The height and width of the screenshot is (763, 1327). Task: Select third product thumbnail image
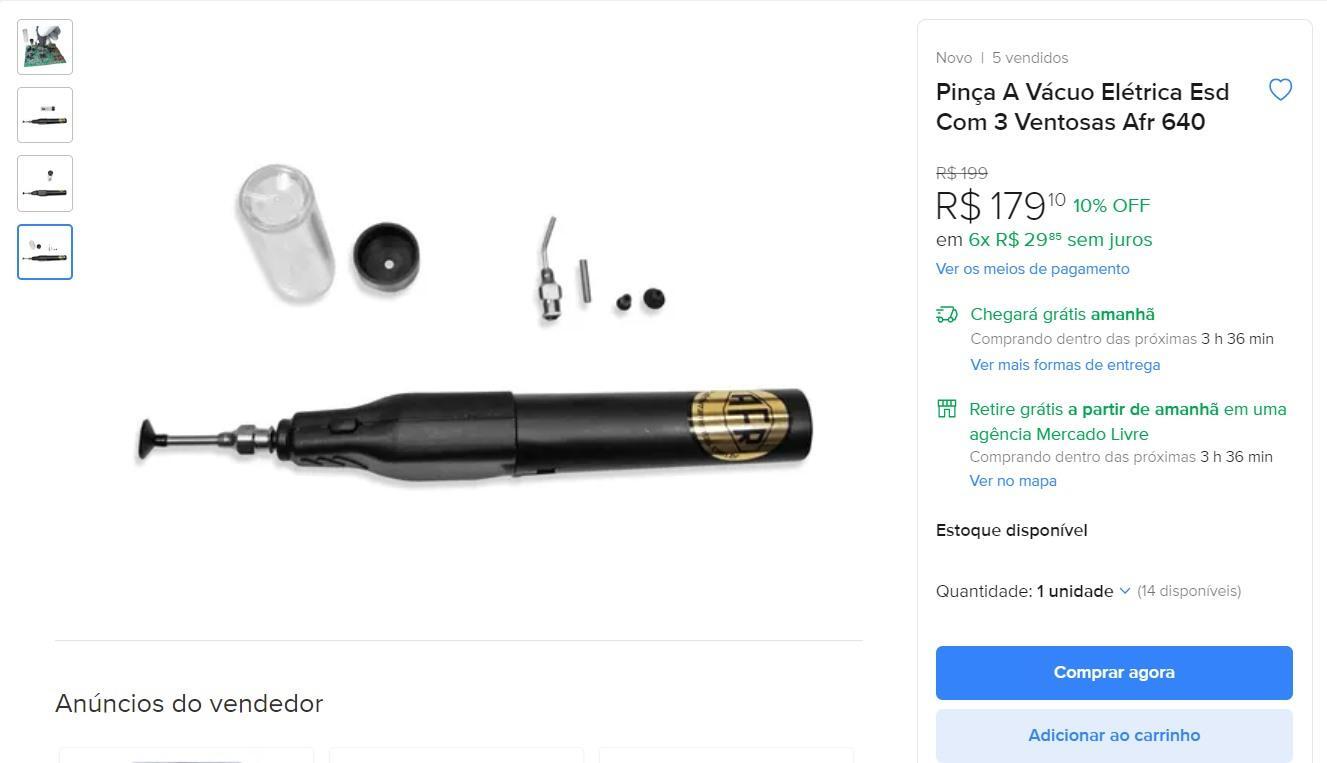[45, 183]
